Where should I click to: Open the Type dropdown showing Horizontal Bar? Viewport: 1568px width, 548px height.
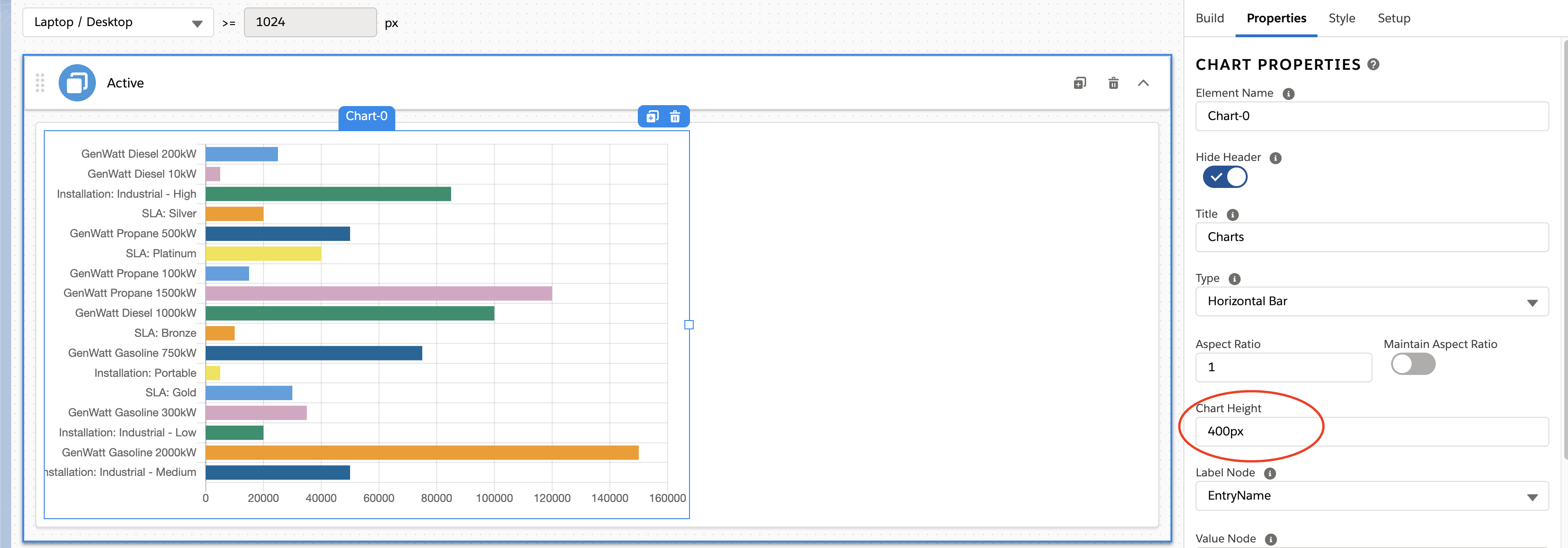1372,301
